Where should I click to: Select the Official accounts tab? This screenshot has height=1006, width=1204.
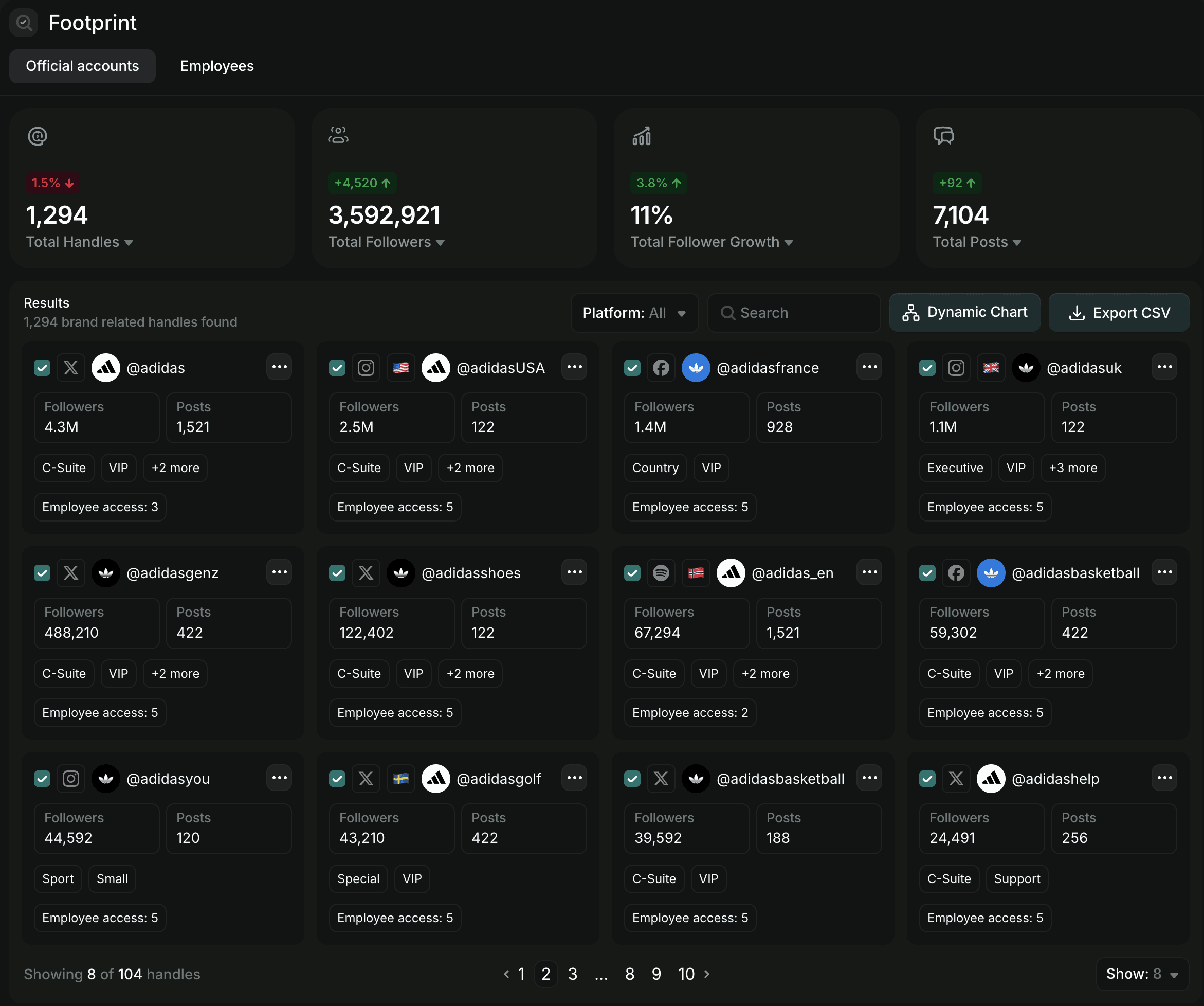(x=82, y=66)
